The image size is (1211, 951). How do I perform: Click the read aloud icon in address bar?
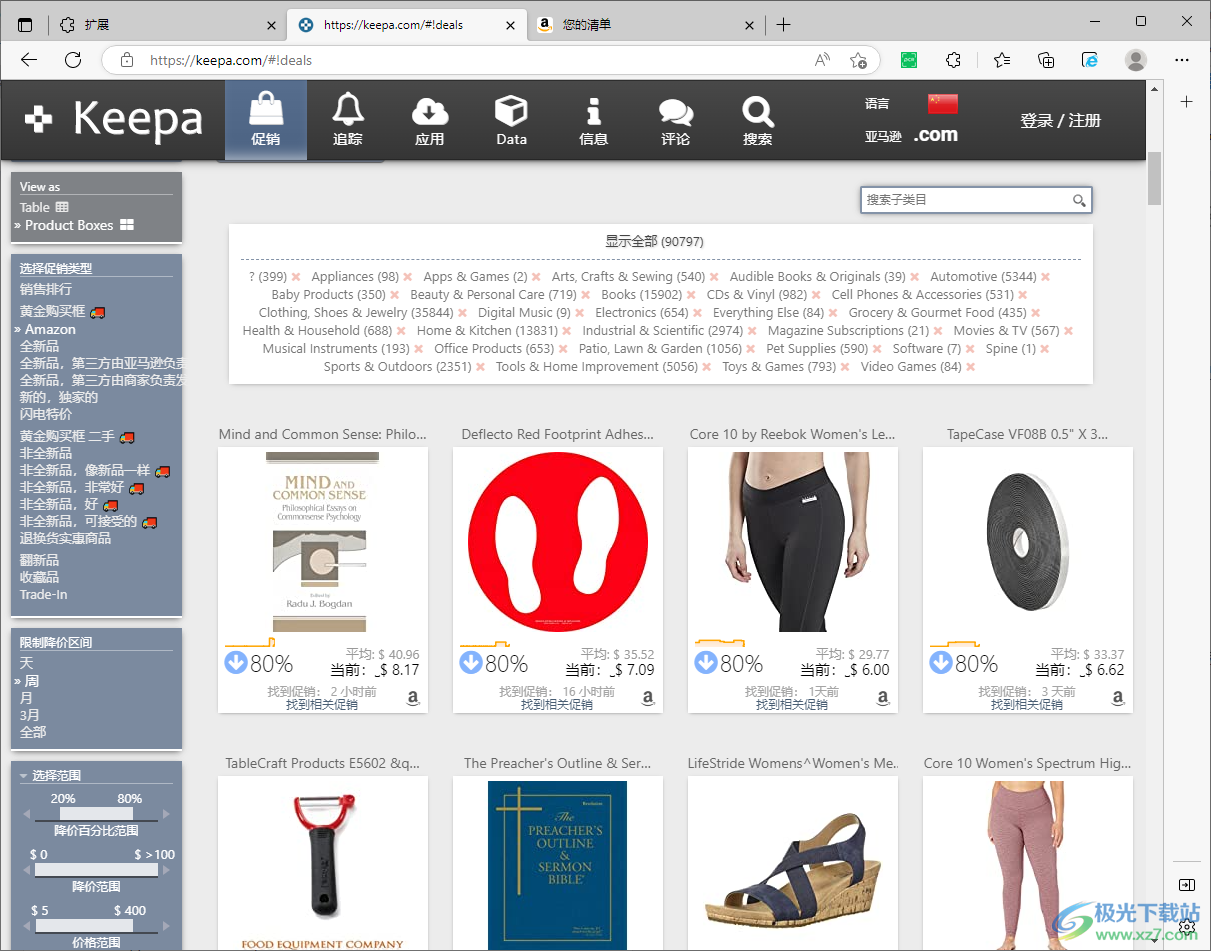822,60
